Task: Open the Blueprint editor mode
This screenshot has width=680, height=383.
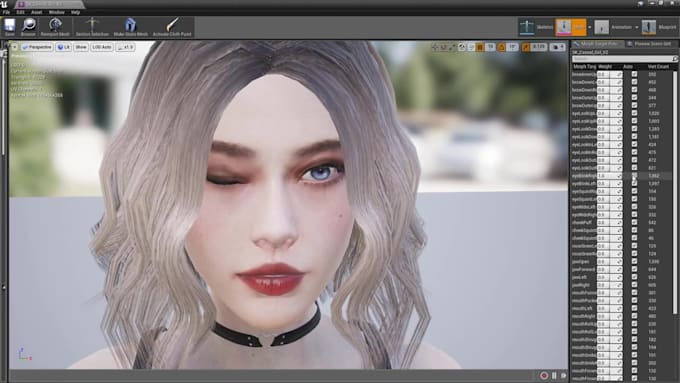Action: (x=659, y=27)
